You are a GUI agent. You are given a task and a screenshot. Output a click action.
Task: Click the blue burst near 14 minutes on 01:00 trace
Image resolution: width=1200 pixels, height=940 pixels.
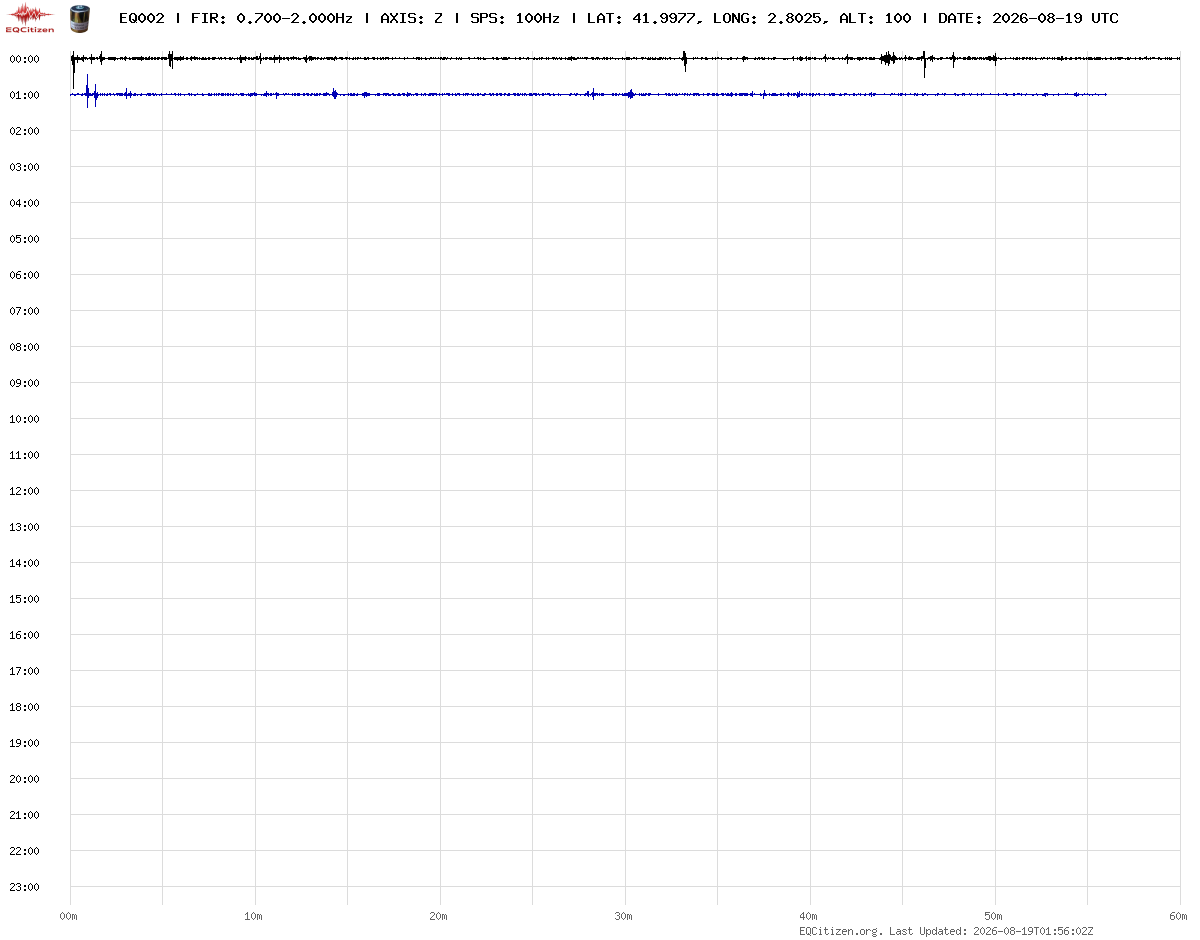coord(334,95)
